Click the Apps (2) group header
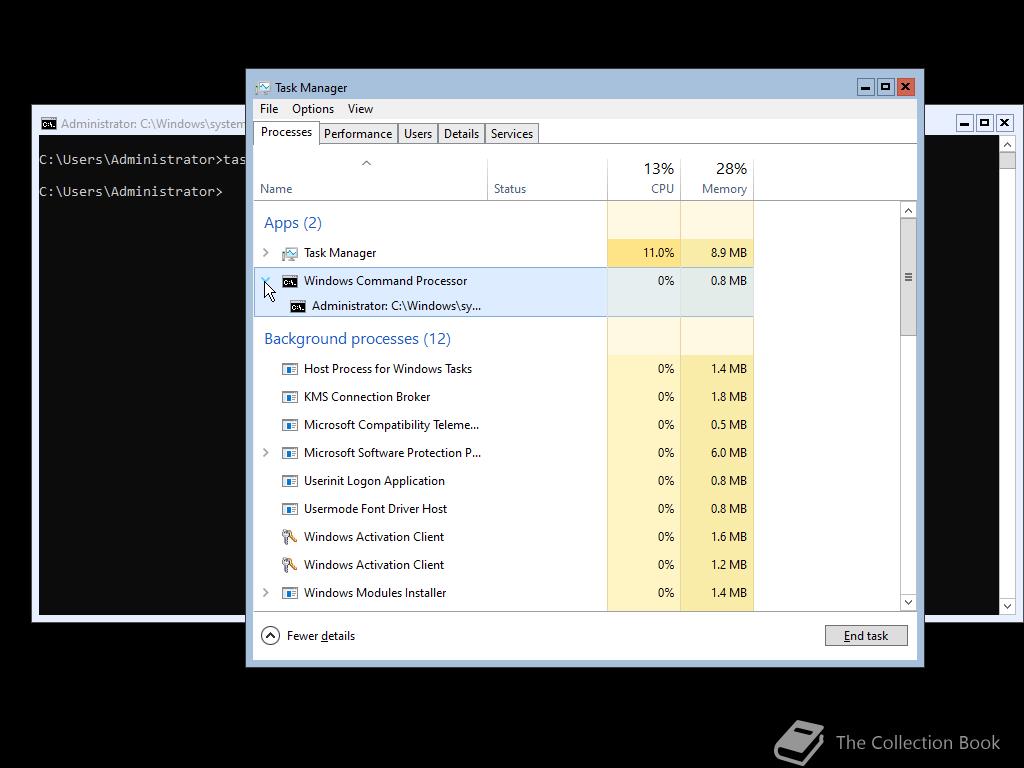Viewport: 1024px width, 768px height. 293,223
